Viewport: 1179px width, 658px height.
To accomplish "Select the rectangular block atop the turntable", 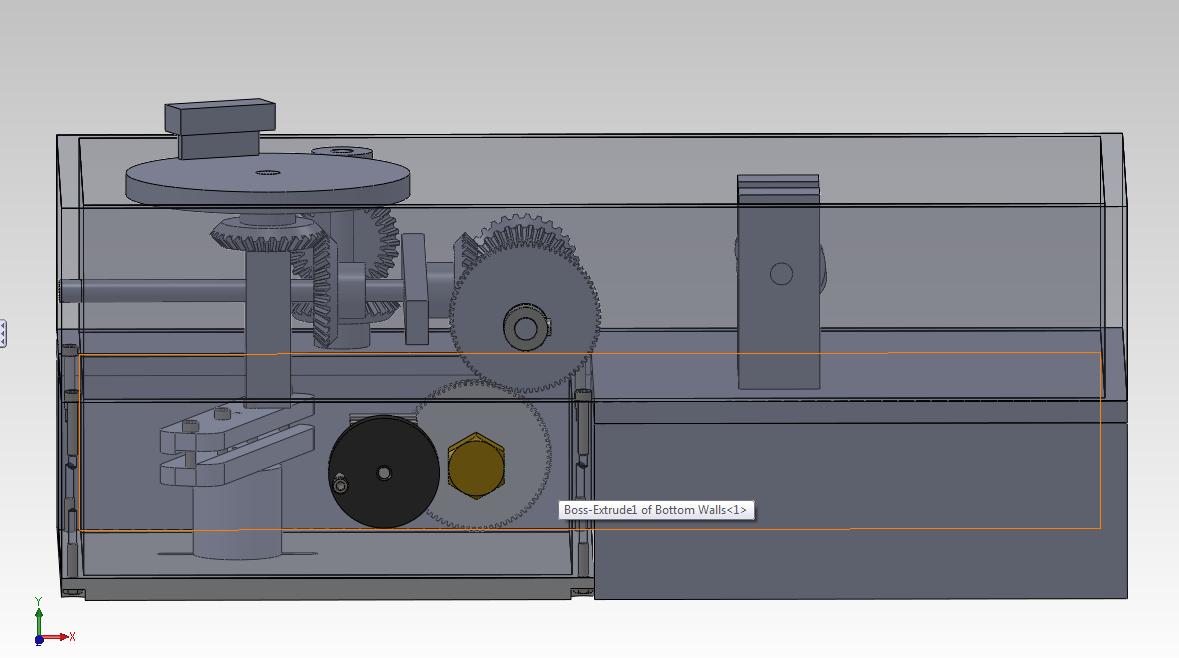I will pos(220,128).
